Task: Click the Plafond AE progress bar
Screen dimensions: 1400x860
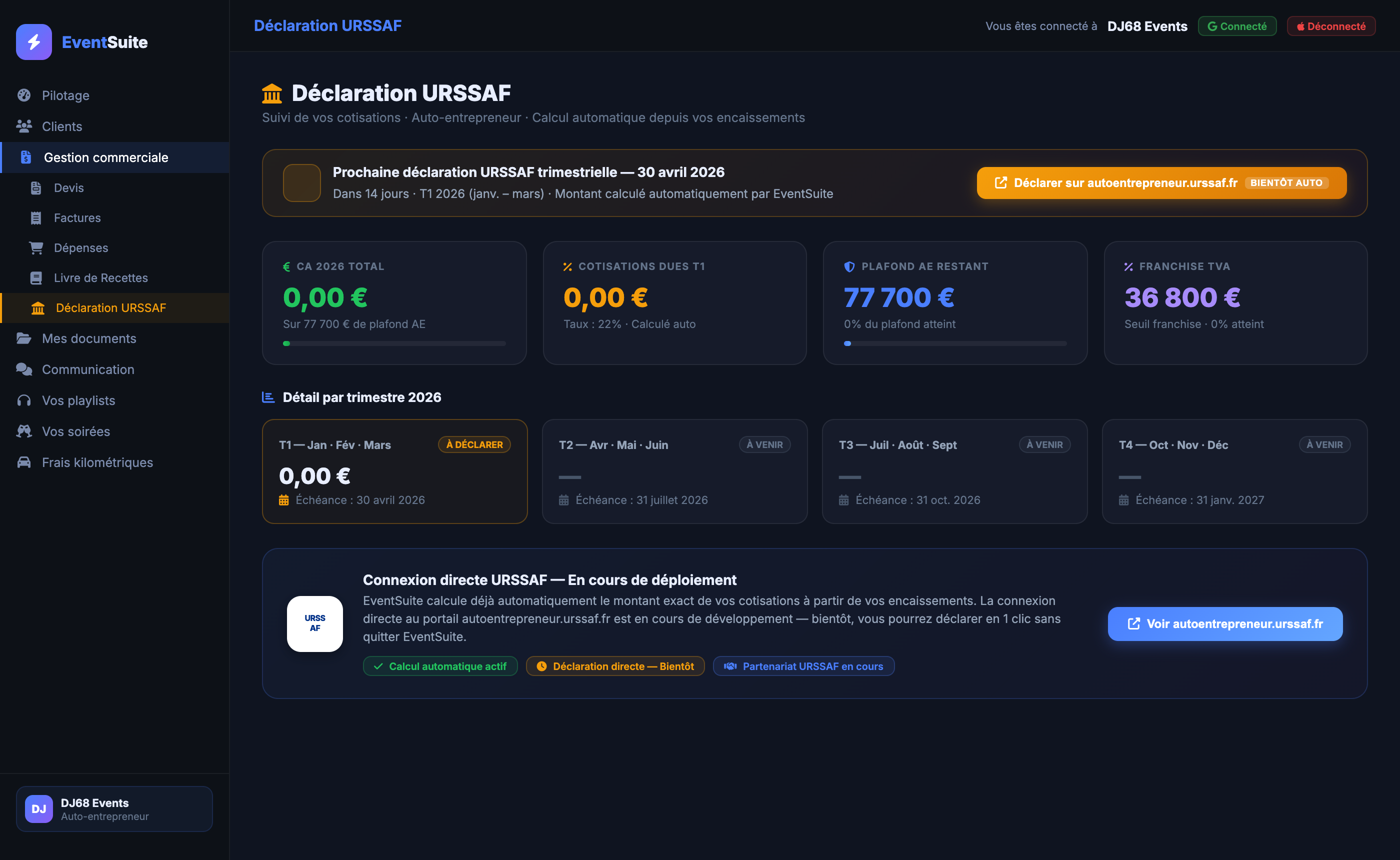Action: click(x=955, y=343)
